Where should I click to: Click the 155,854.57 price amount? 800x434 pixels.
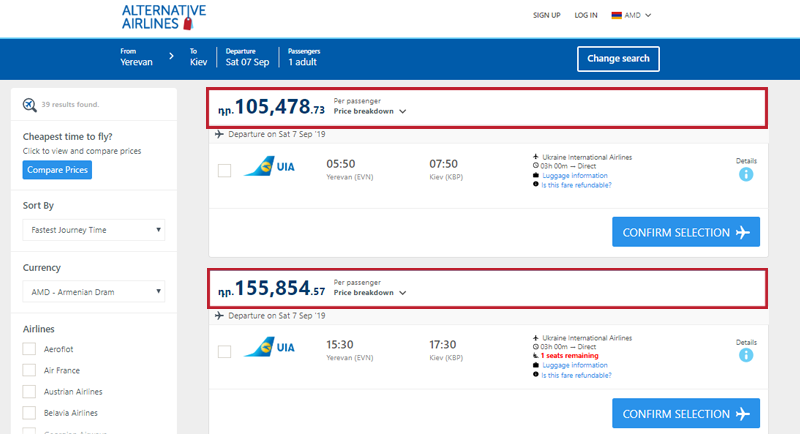[x=271, y=289]
